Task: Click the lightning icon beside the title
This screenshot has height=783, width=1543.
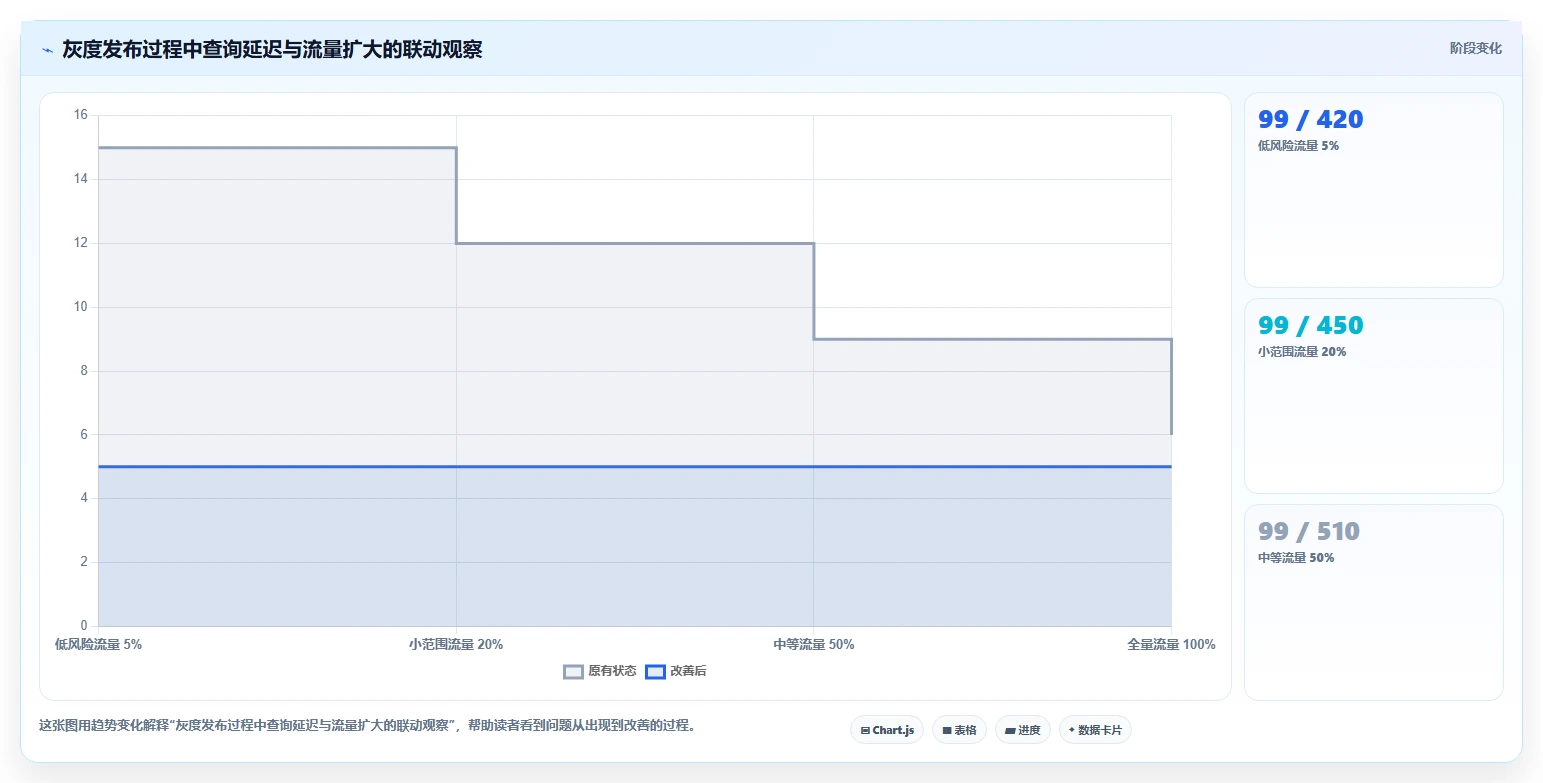Action: tap(48, 50)
